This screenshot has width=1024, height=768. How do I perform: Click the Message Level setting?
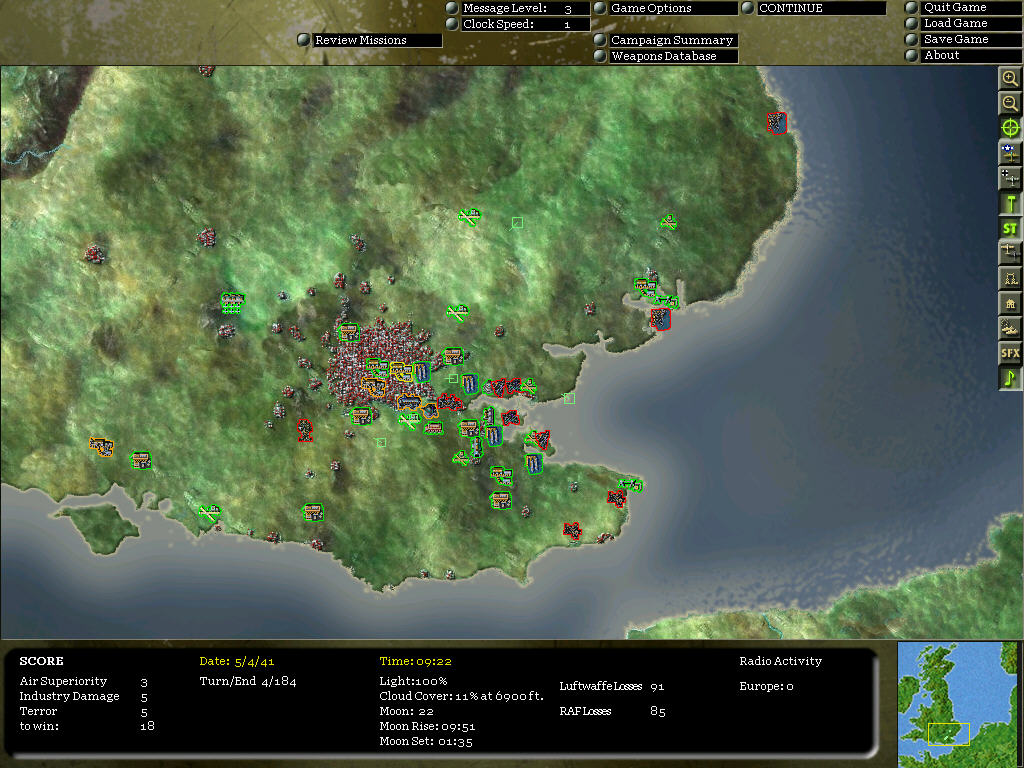525,8
